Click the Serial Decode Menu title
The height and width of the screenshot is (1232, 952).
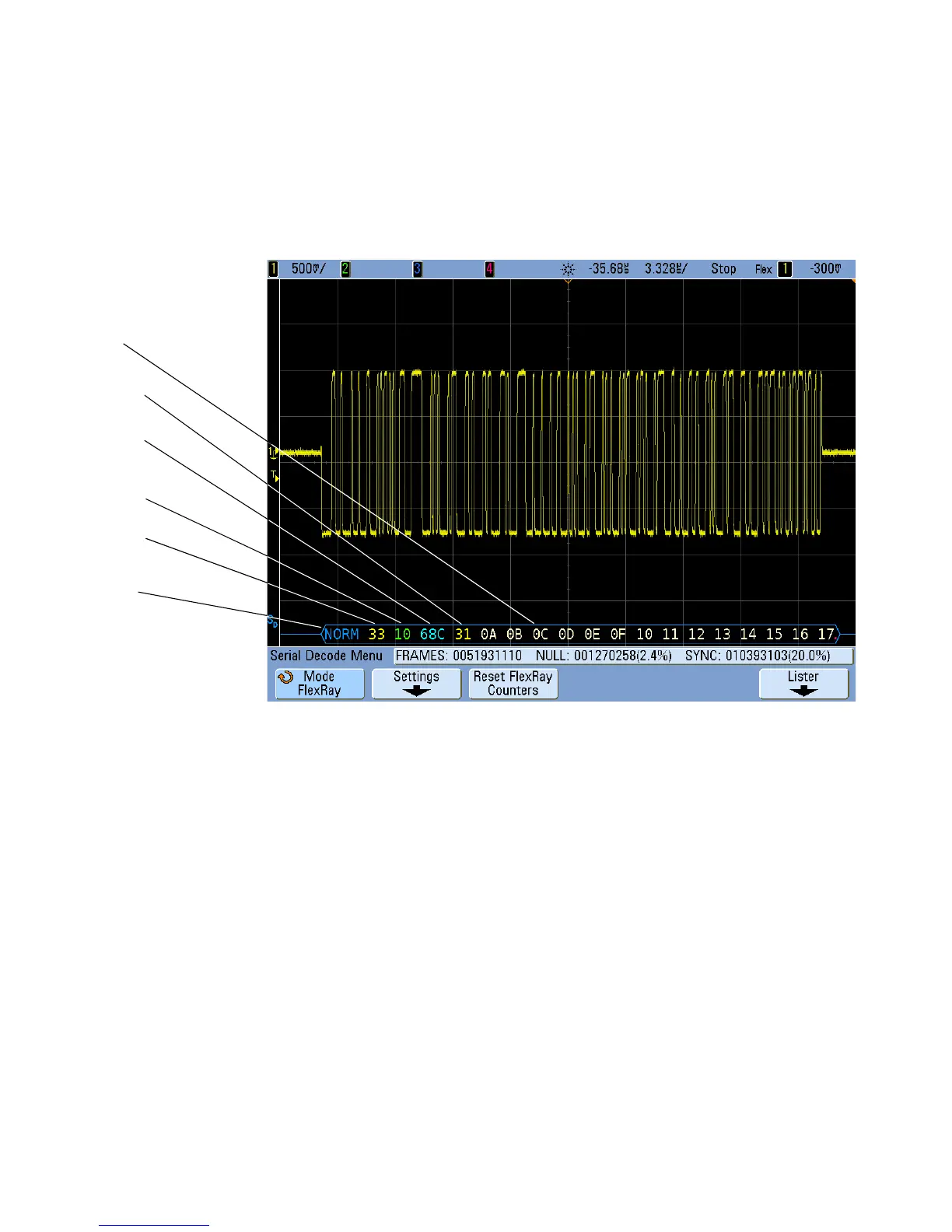[x=327, y=656]
